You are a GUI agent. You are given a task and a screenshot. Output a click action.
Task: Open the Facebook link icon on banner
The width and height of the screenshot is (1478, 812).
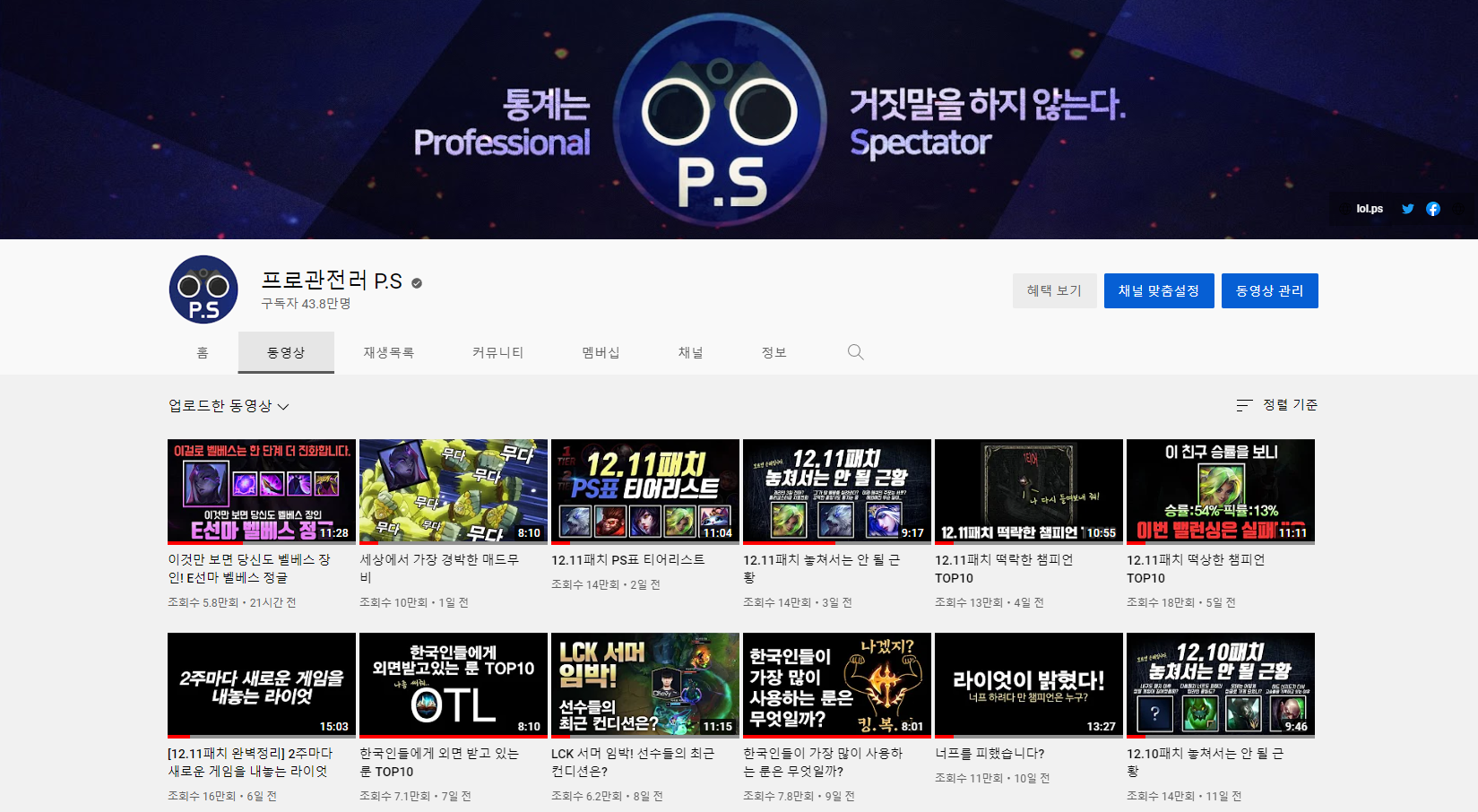1433,209
